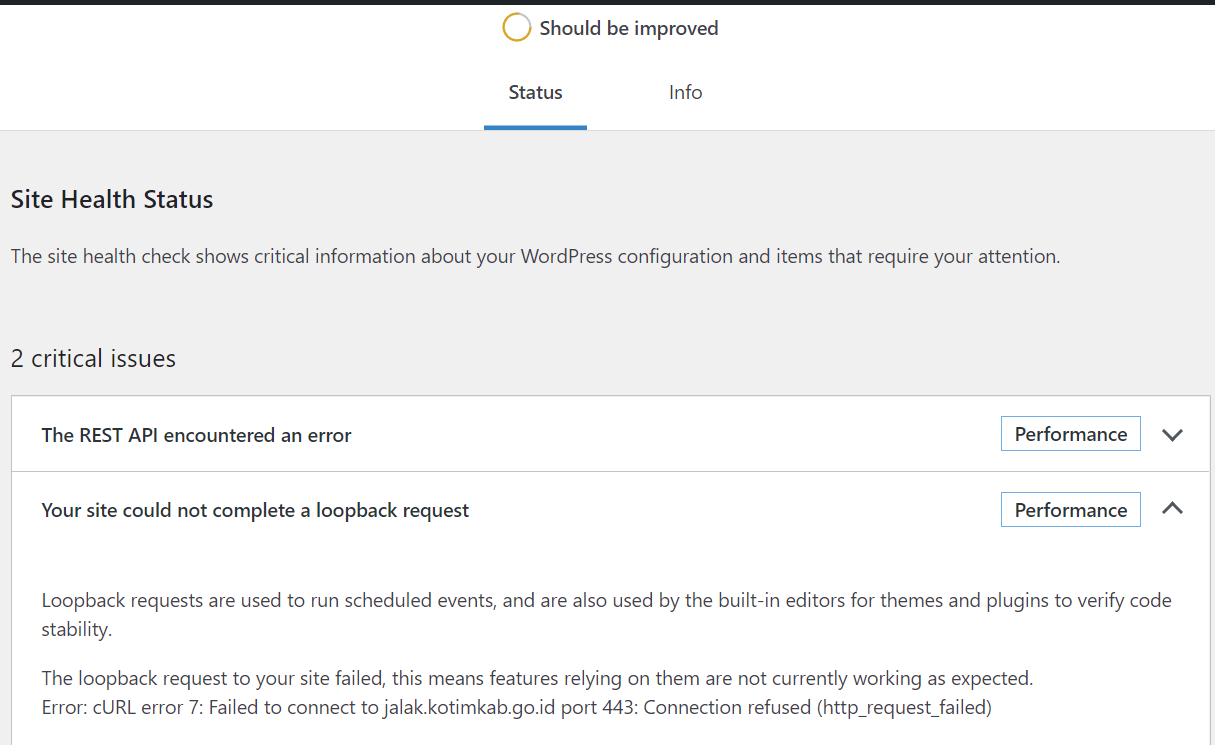
Task: Switch to the Info tab
Action: point(685,93)
